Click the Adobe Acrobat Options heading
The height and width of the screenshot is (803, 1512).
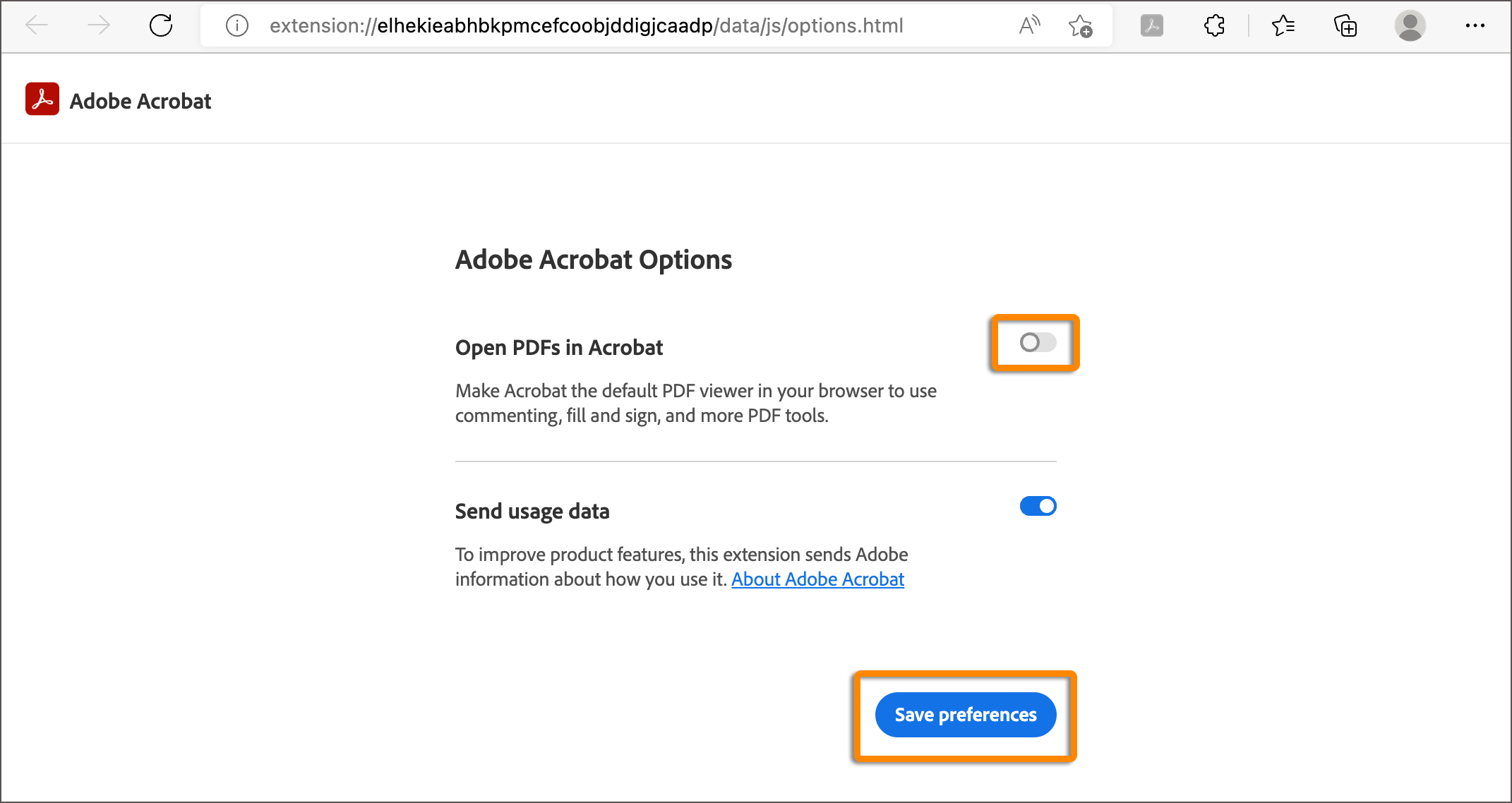[x=594, y=259]
